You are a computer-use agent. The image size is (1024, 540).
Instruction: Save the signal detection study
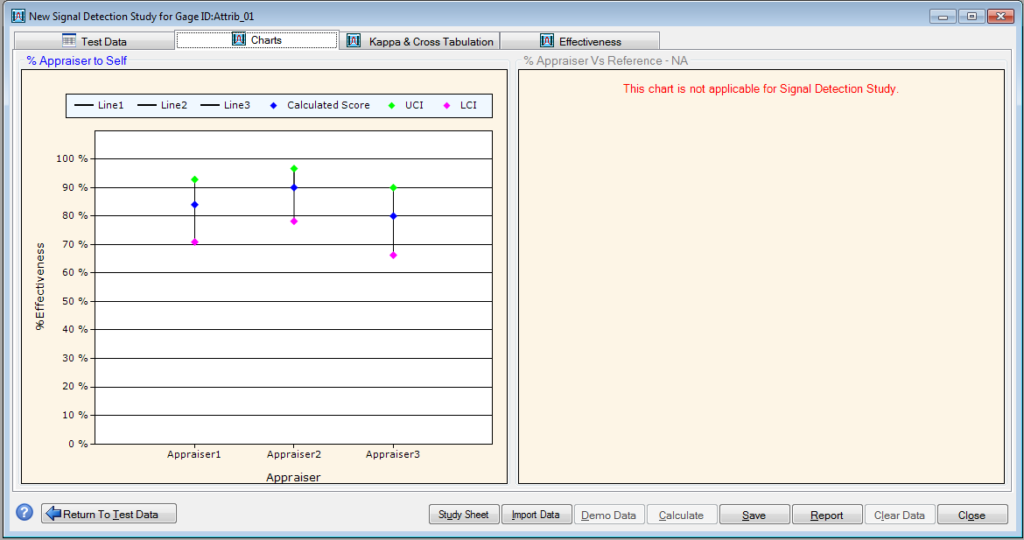click(x=754, y=515)
